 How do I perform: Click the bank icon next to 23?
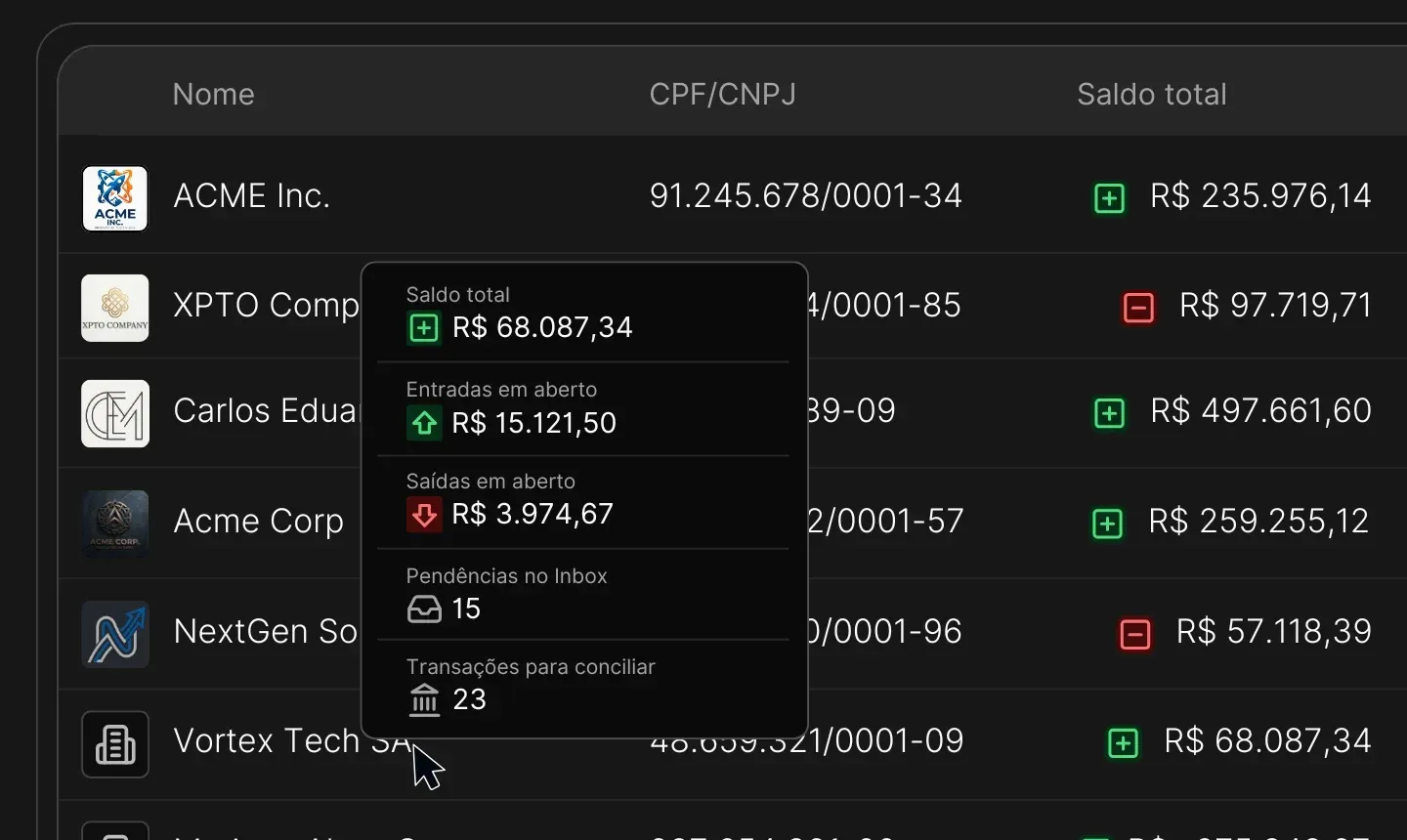pos(424,699)
